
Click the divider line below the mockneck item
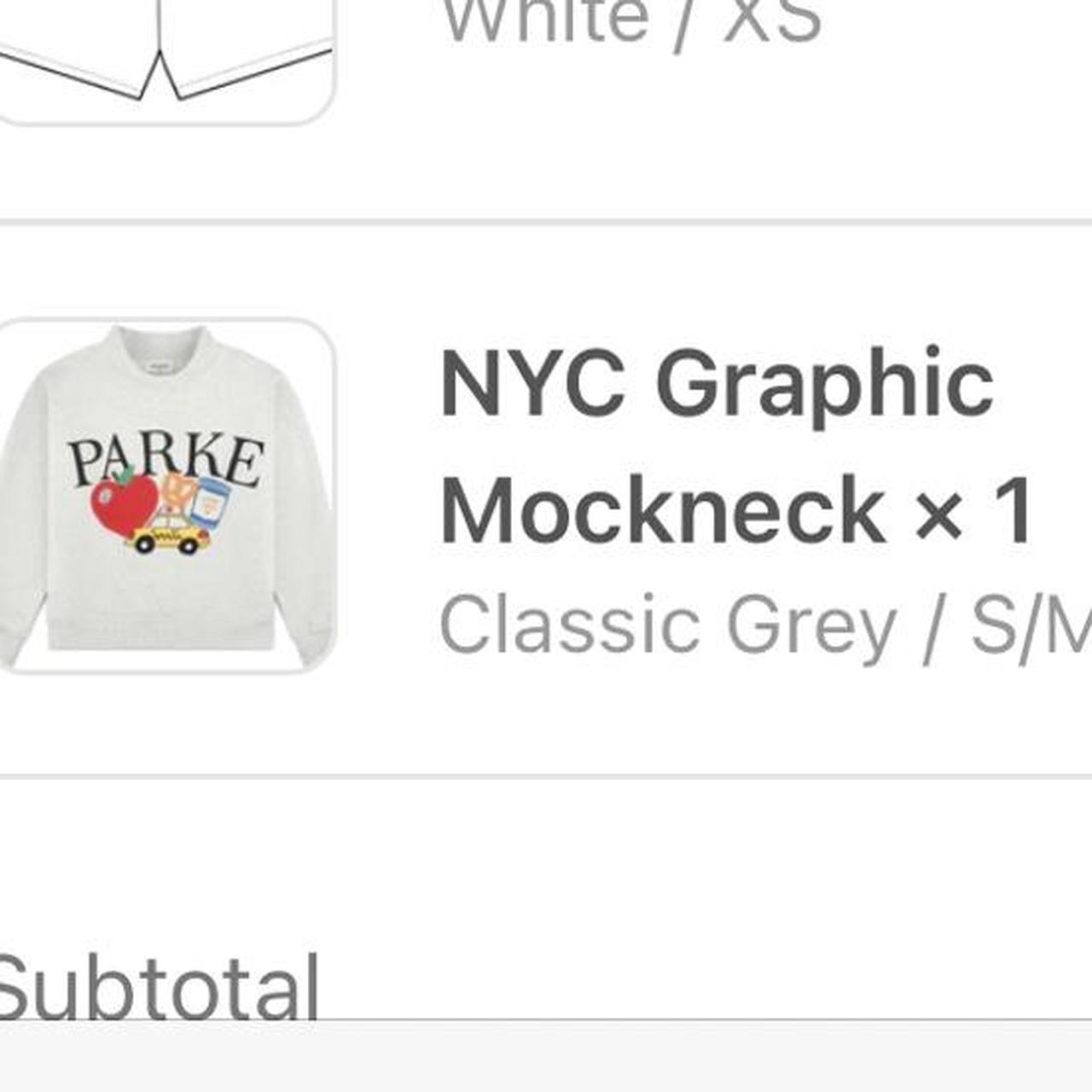tap(546, 776)
